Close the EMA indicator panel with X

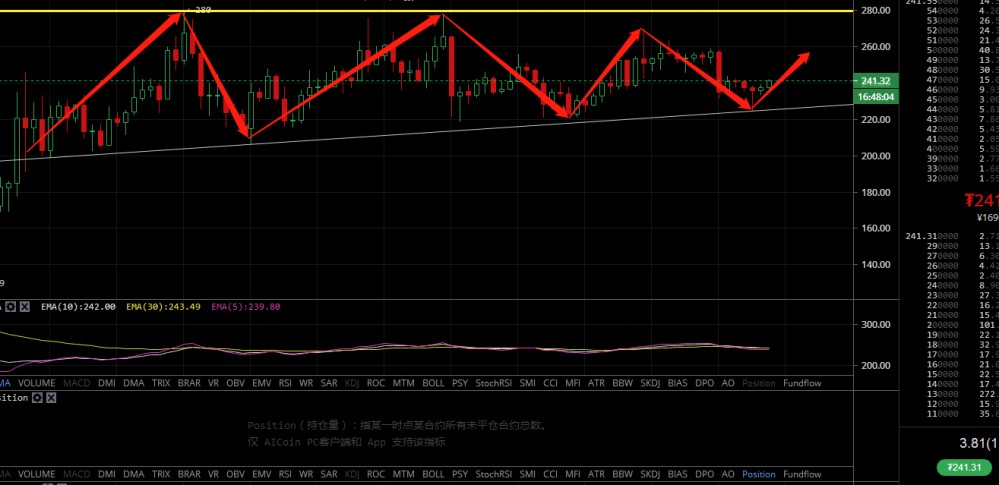tap(25, 307)
